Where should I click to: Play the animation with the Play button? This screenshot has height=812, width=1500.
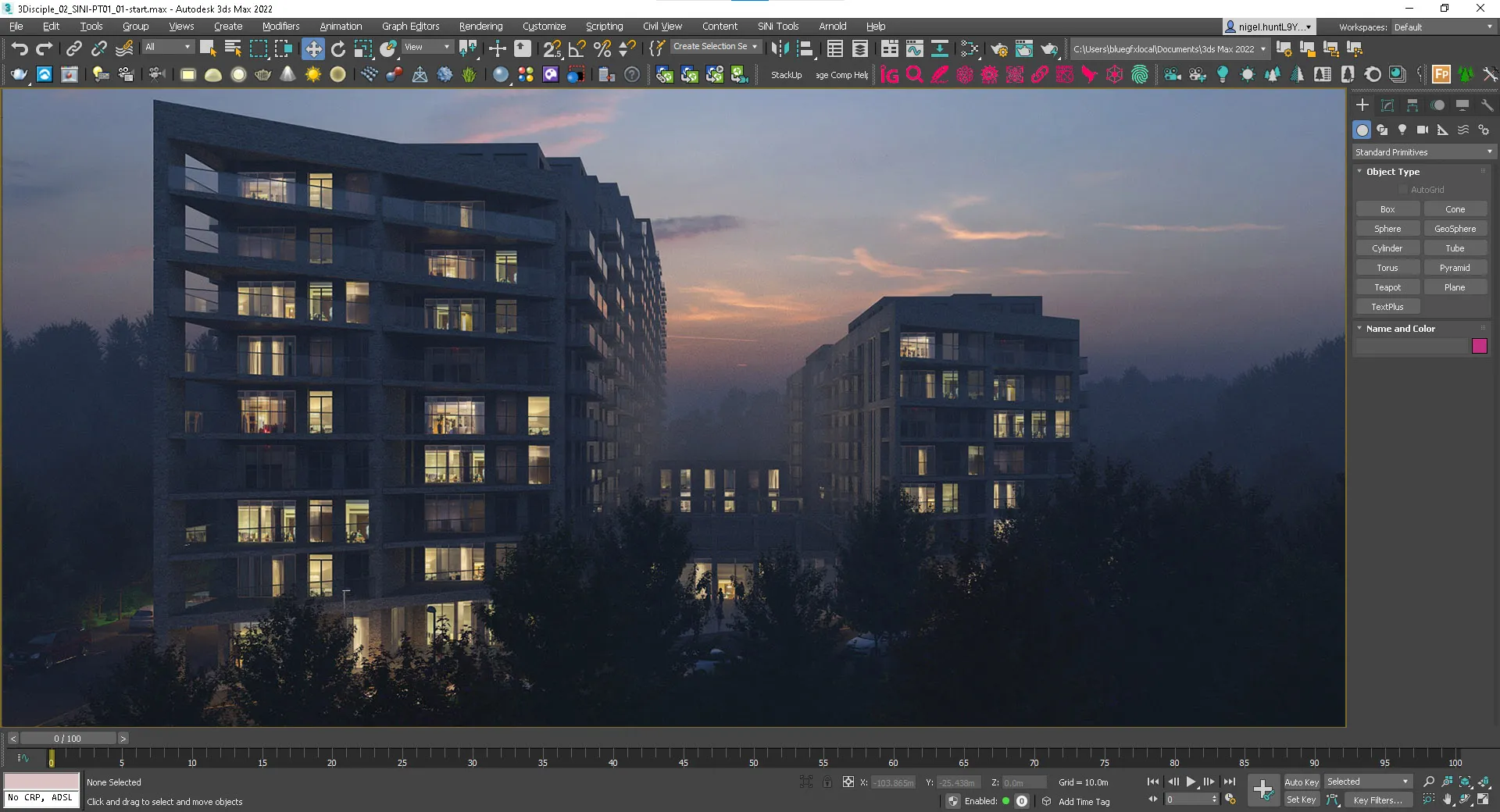click(1191, 782)
